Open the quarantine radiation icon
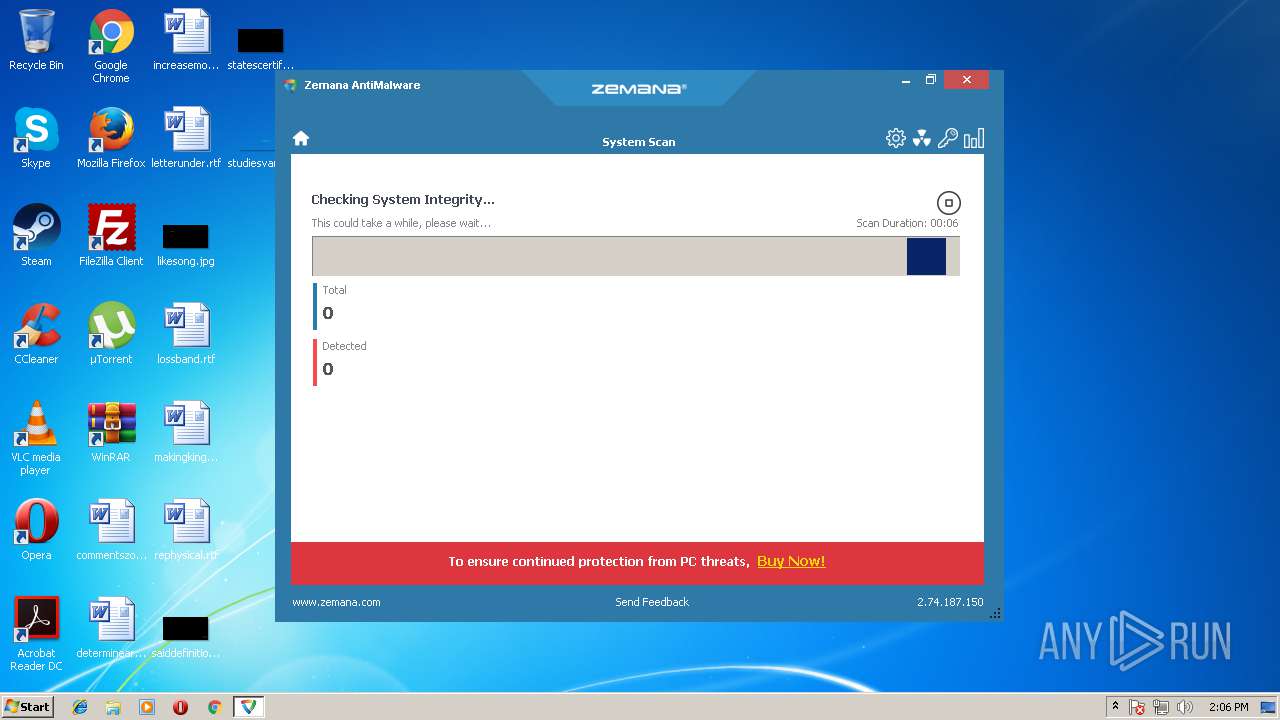Screen dimensions: 1280x720 coord(922,138)
